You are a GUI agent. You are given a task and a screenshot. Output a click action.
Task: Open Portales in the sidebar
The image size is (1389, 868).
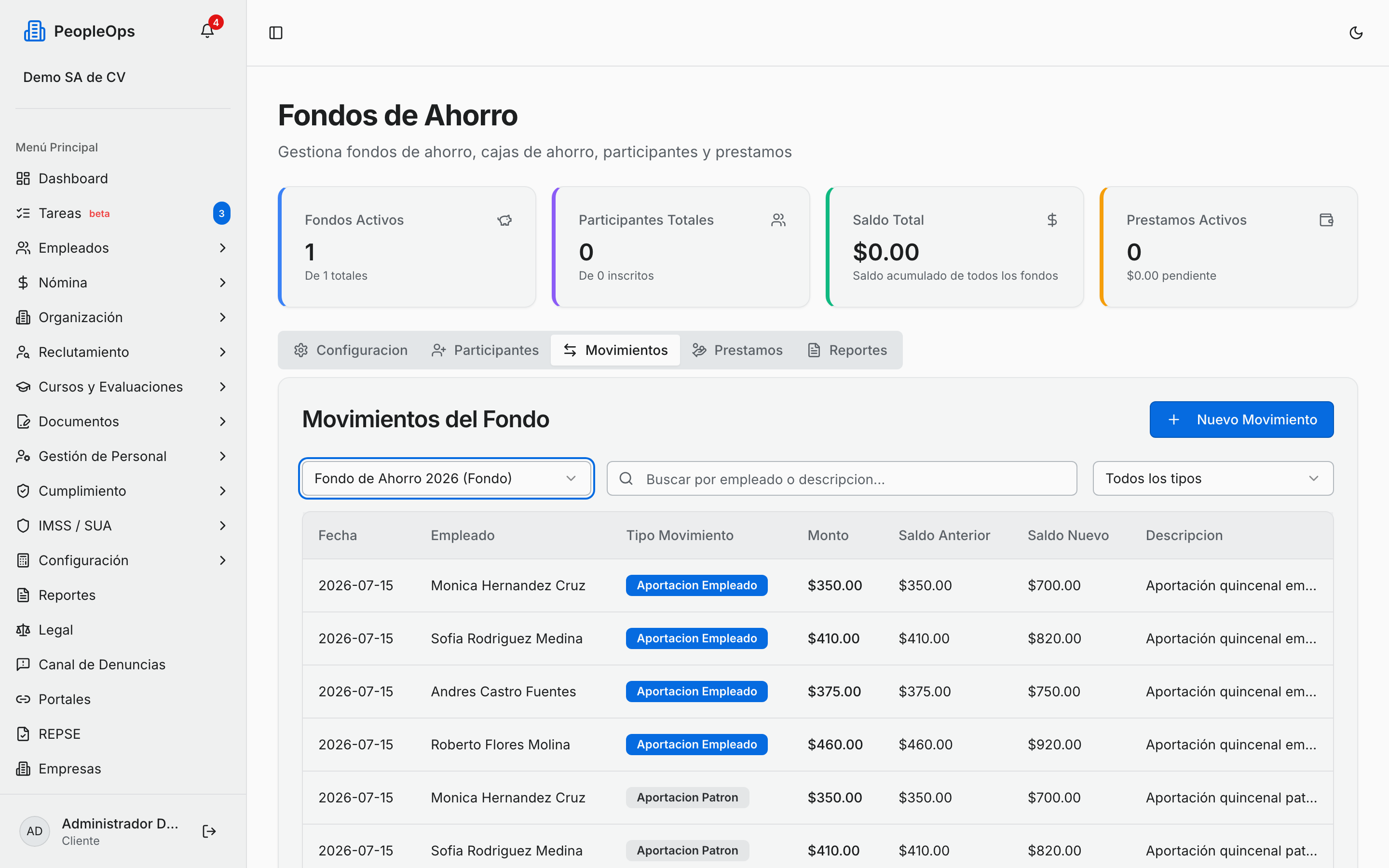(123, 699)
